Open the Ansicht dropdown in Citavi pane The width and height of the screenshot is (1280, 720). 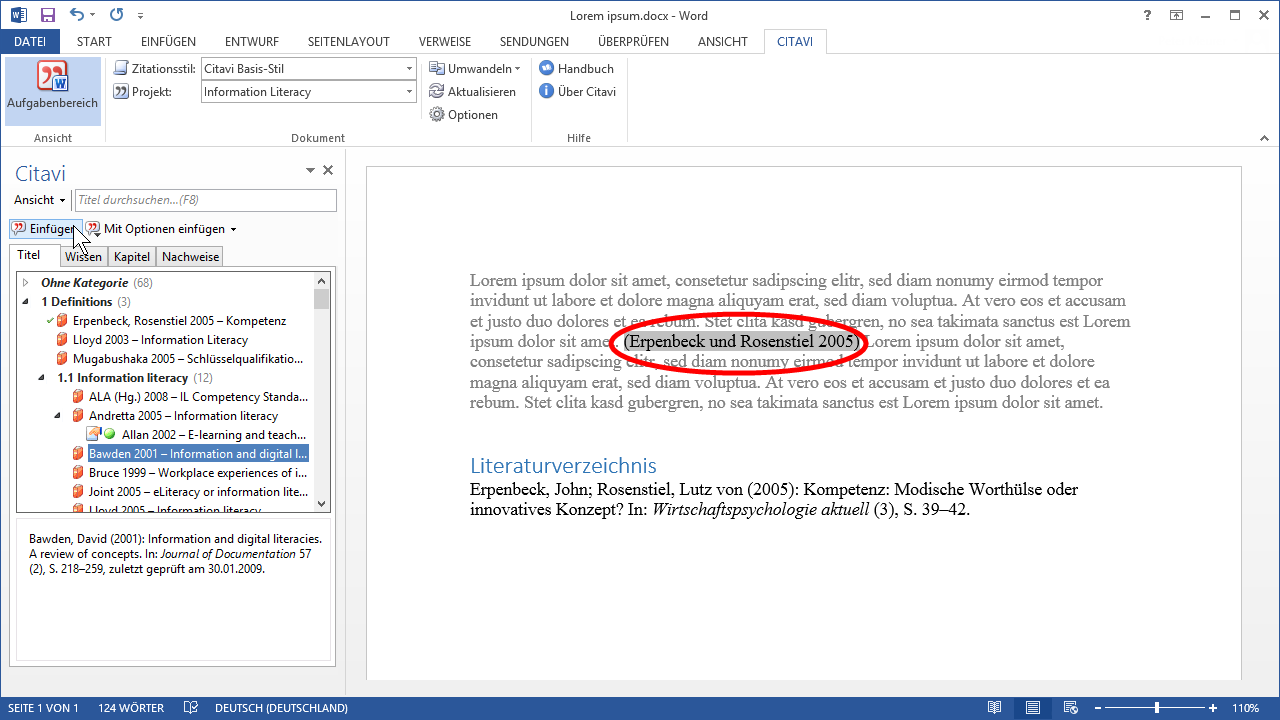pyautogui.click(x=40, y=200)
